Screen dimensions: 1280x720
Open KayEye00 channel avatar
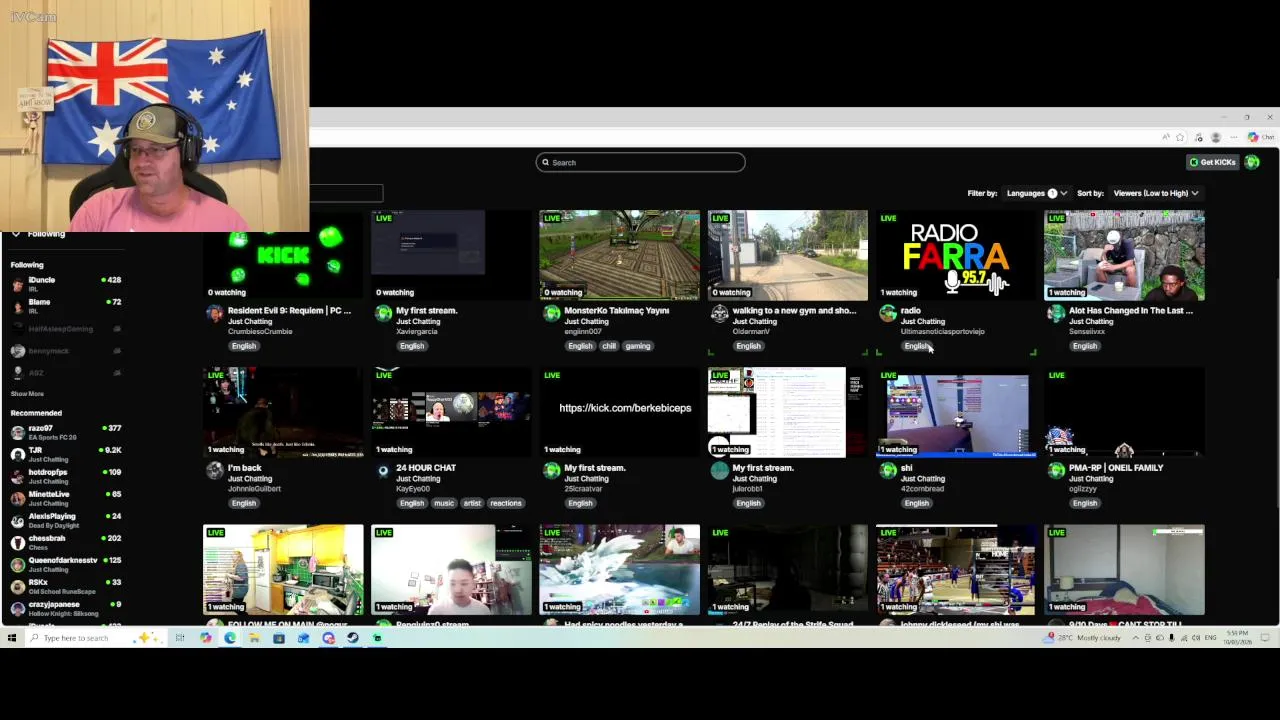(383, 471)
